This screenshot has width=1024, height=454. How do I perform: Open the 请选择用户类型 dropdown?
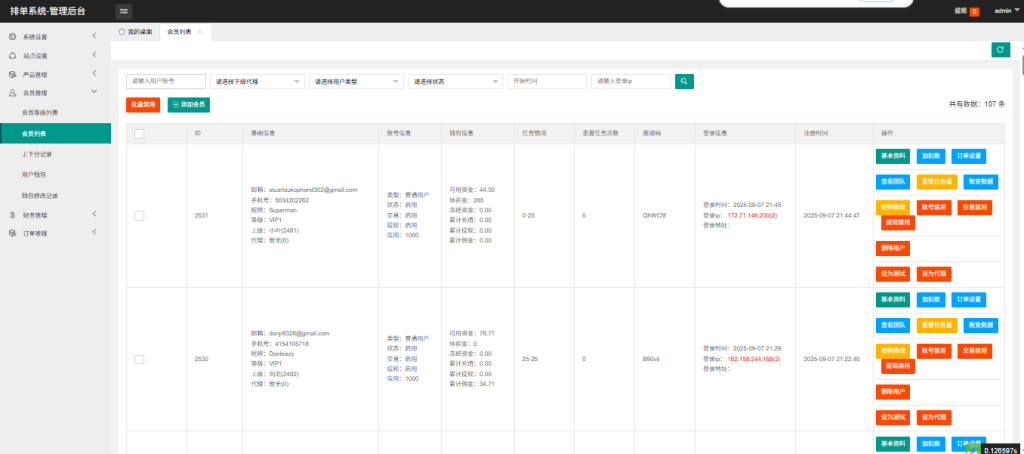tap(355, 81)
